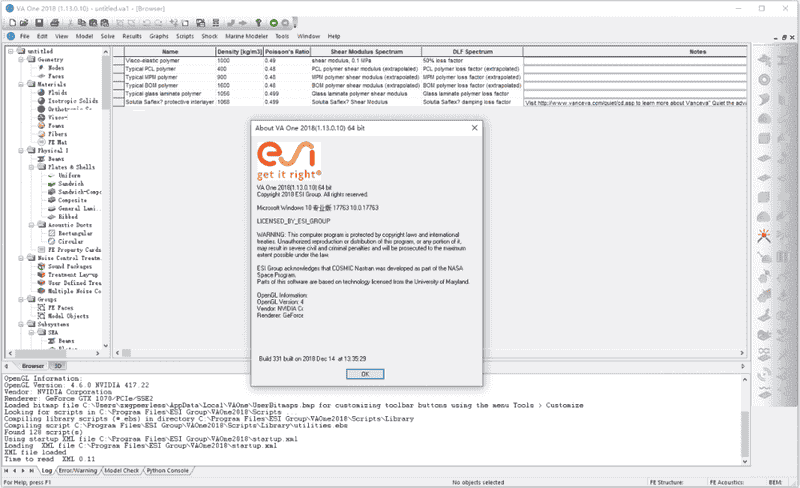Screen dimensions: 800x488
Task: Click OK in the About dialog
Action: [365, 374]
